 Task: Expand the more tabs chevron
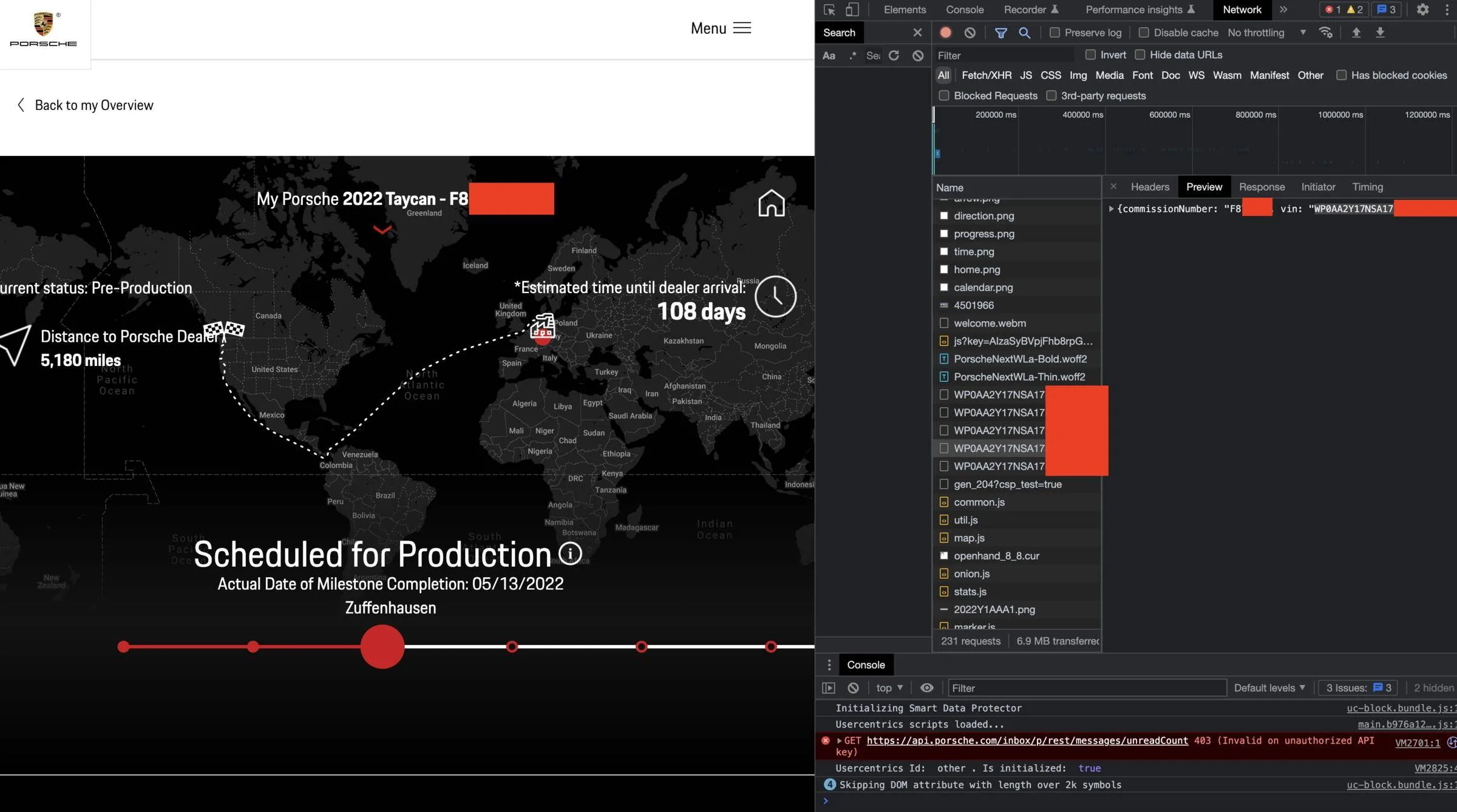(1283, 10)
